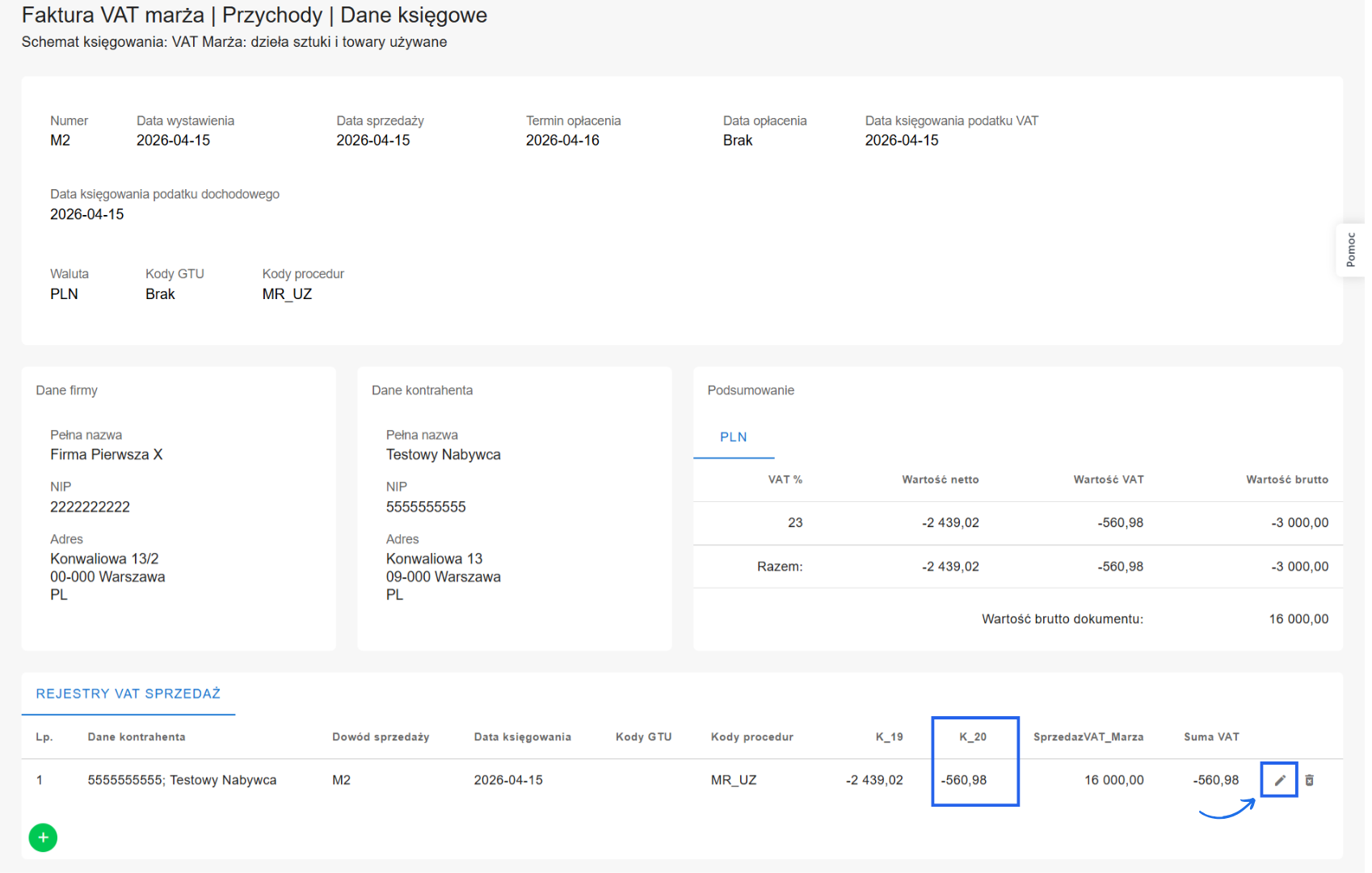The height and width of the screenshot is (873, 1372).
Task: Click the K_20 column header
Action: pos(972,737)
